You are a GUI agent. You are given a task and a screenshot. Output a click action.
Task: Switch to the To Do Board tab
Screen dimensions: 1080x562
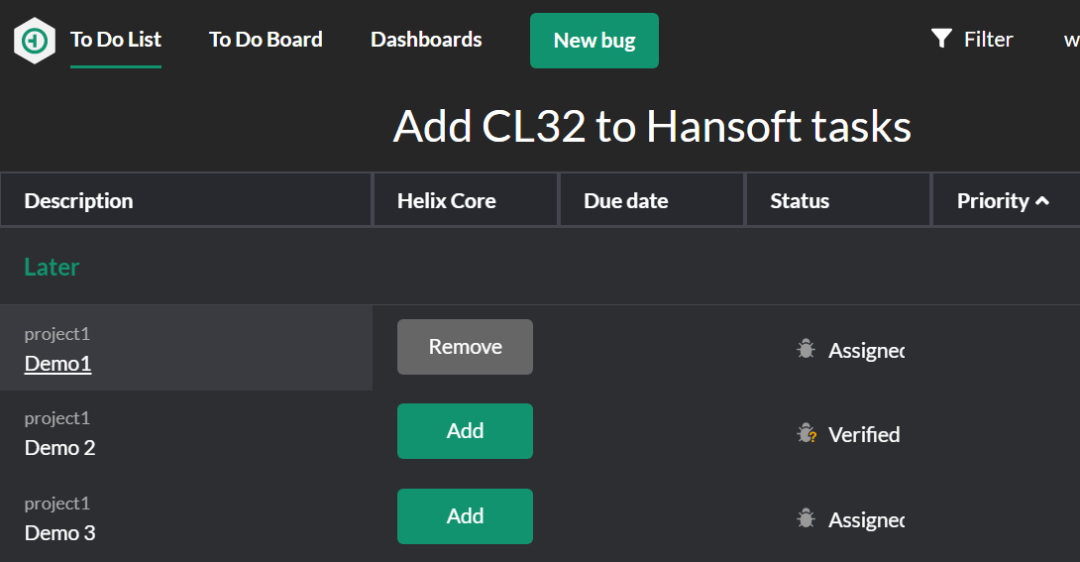pyautogui.click(x=265, y=40)
